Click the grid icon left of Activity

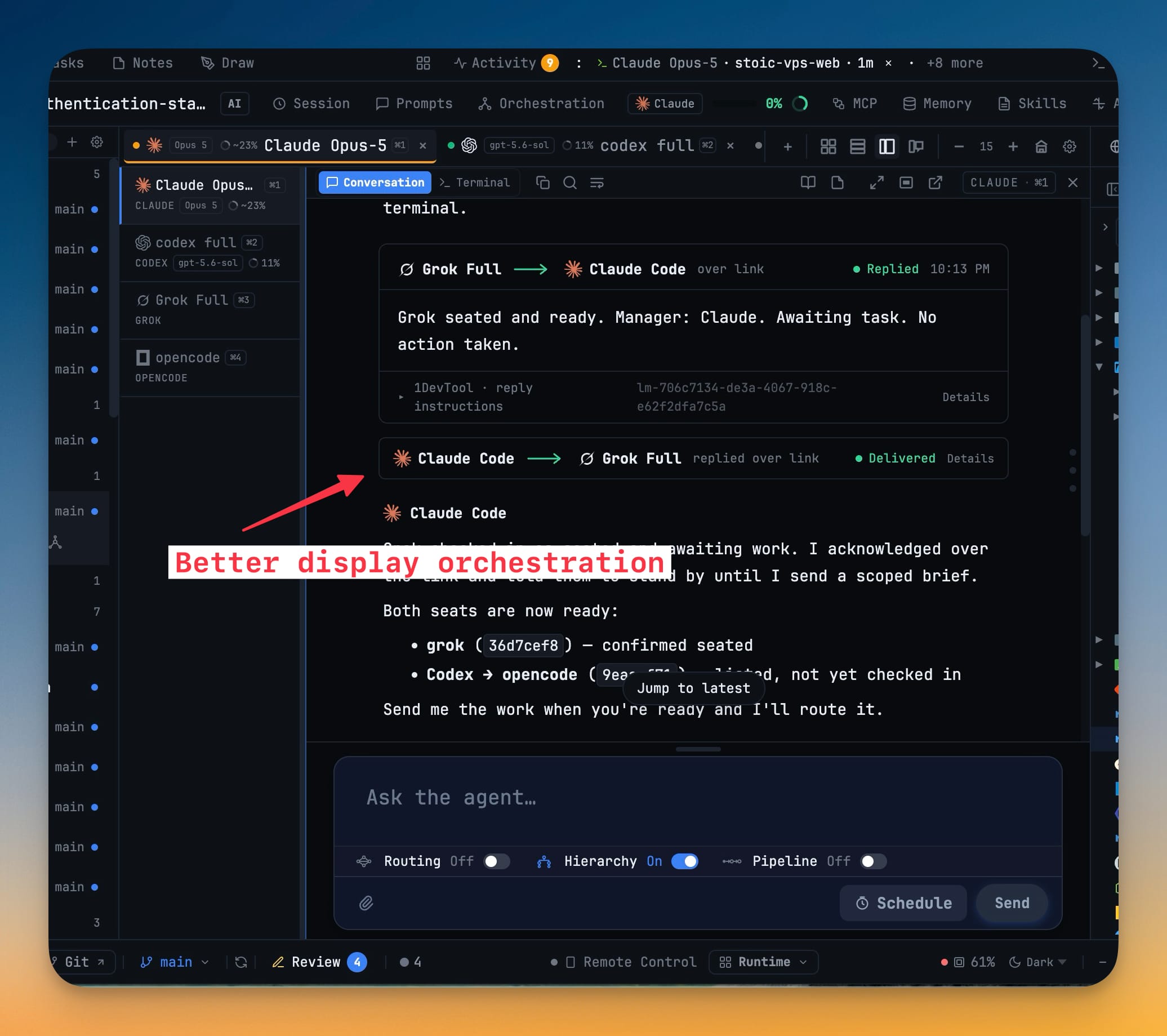pos(423,63)
